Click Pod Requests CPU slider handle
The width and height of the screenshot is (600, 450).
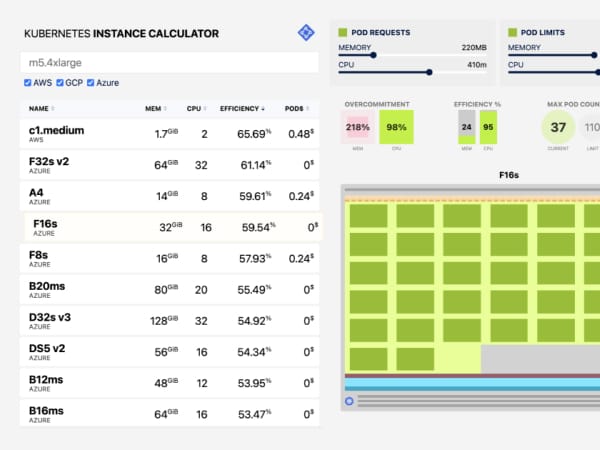pyautogui.click(x=429, y=72)
